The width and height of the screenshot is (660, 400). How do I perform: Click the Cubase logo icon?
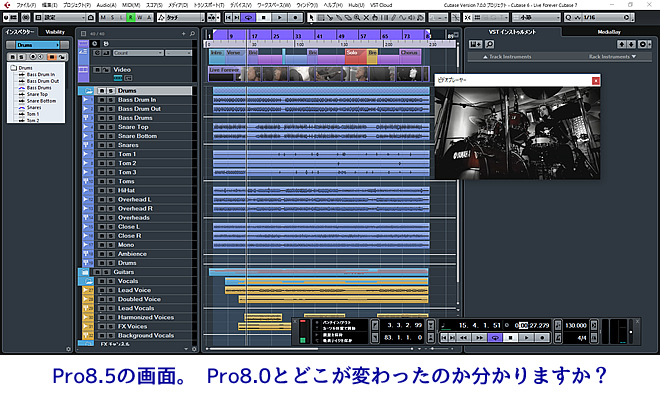pos(7,5)
